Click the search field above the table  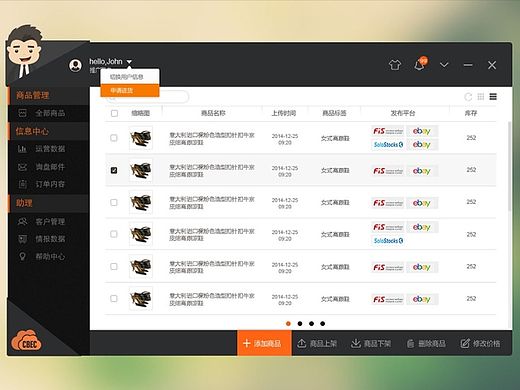(x=148, y=97)
